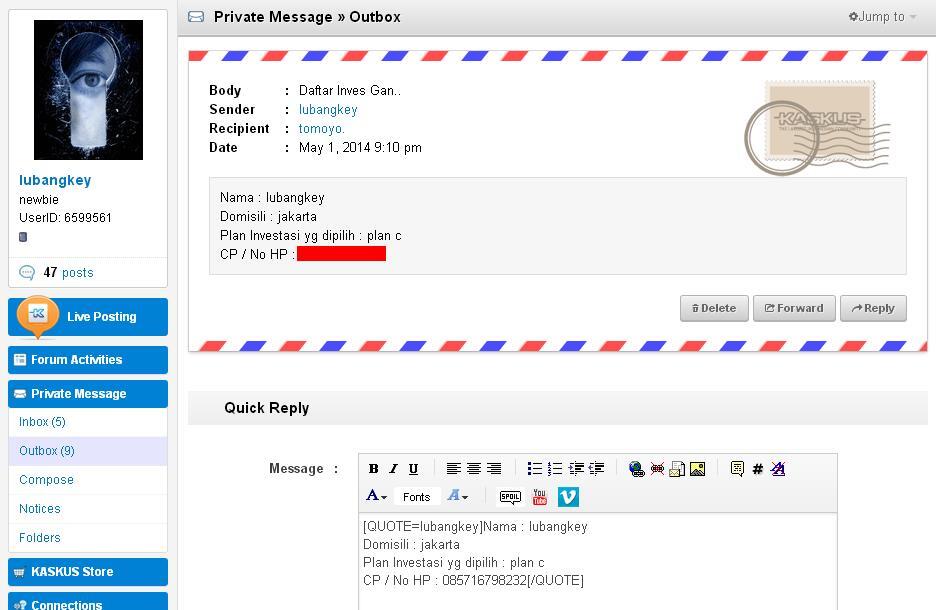936x610 pixels.
Task: Open Forum Activities section
Action: (88, 360)
